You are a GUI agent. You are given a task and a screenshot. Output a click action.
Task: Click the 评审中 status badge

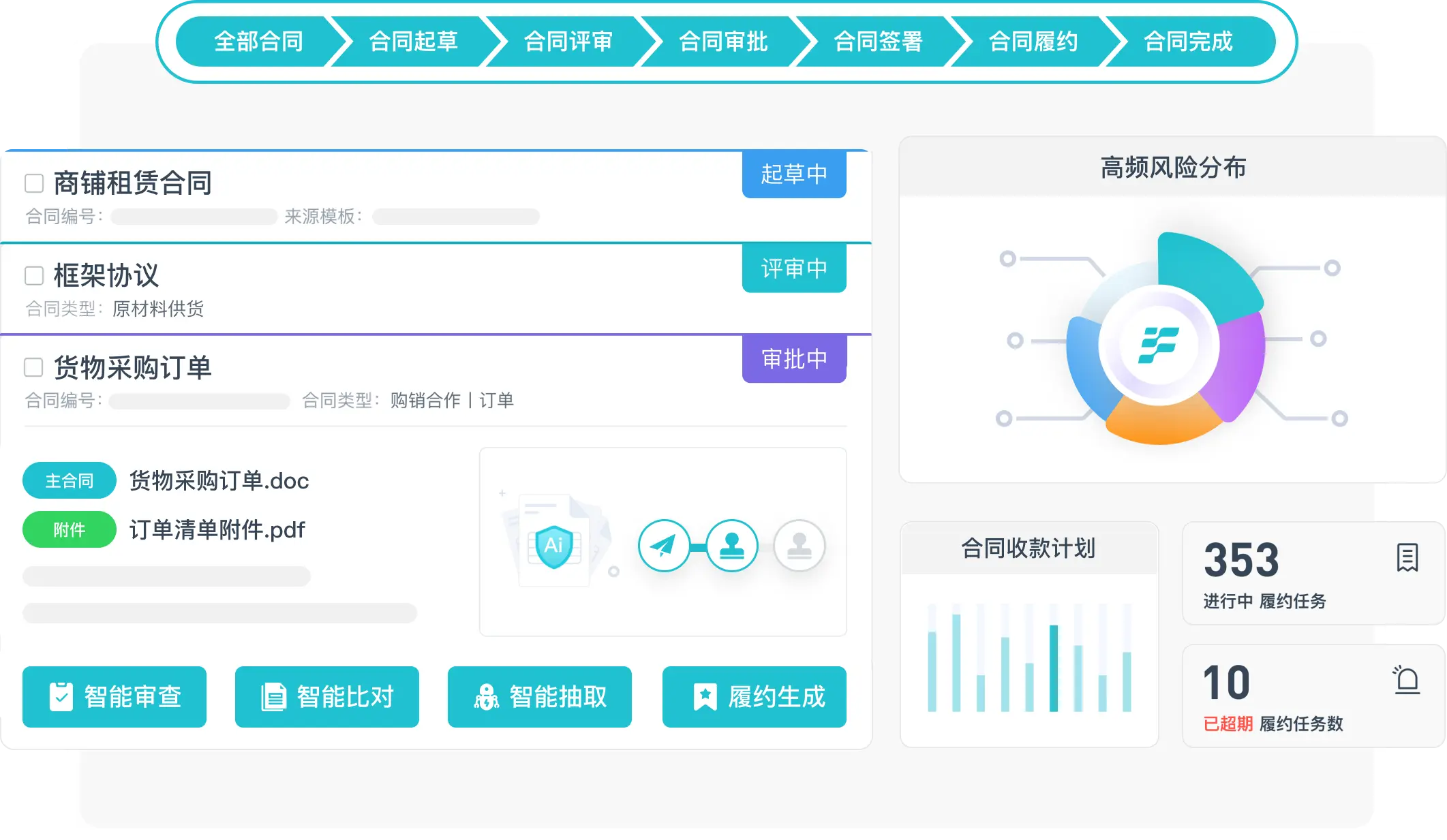pos(794,268)
